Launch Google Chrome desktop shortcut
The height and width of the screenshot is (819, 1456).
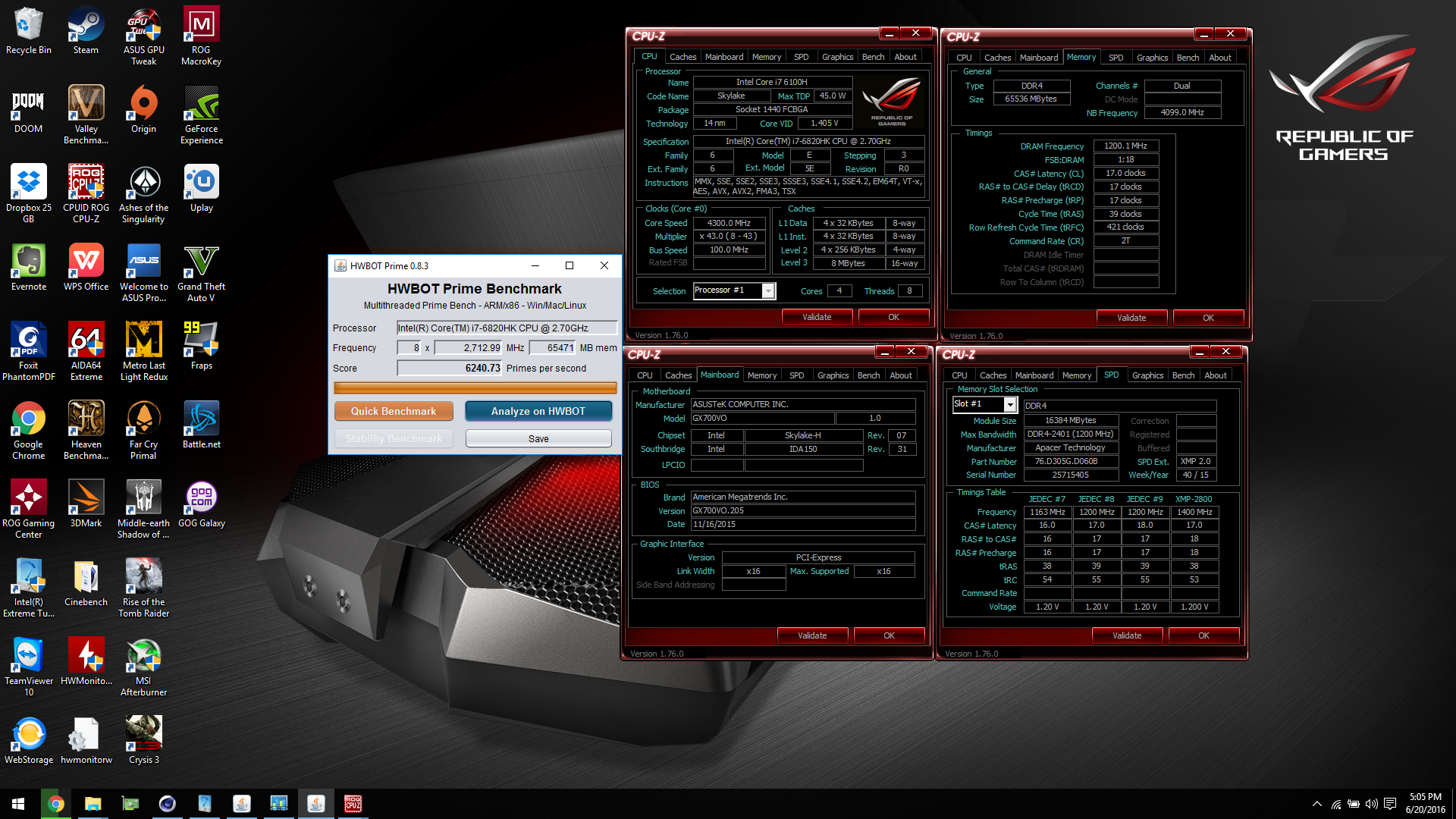[x=29, y=430]
